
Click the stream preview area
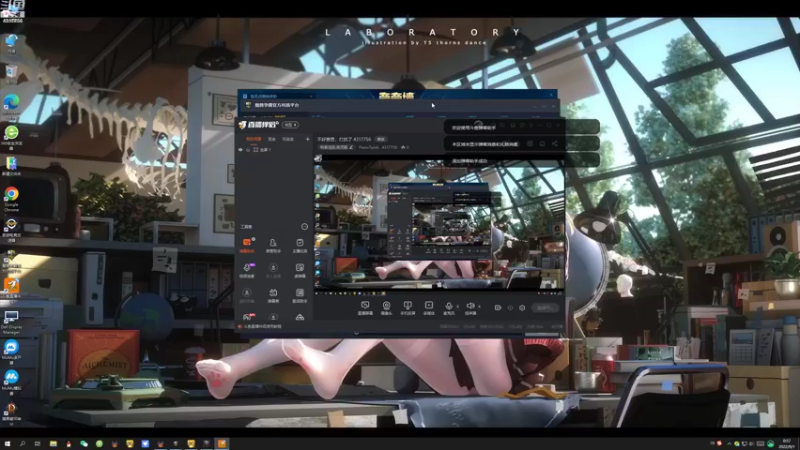(x=439, y=226)
